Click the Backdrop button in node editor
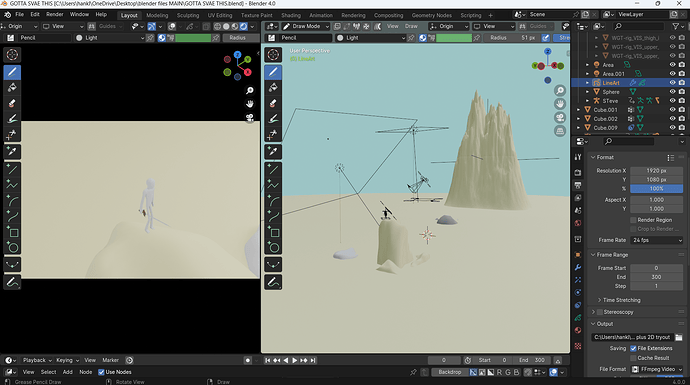 click(449, 372)
